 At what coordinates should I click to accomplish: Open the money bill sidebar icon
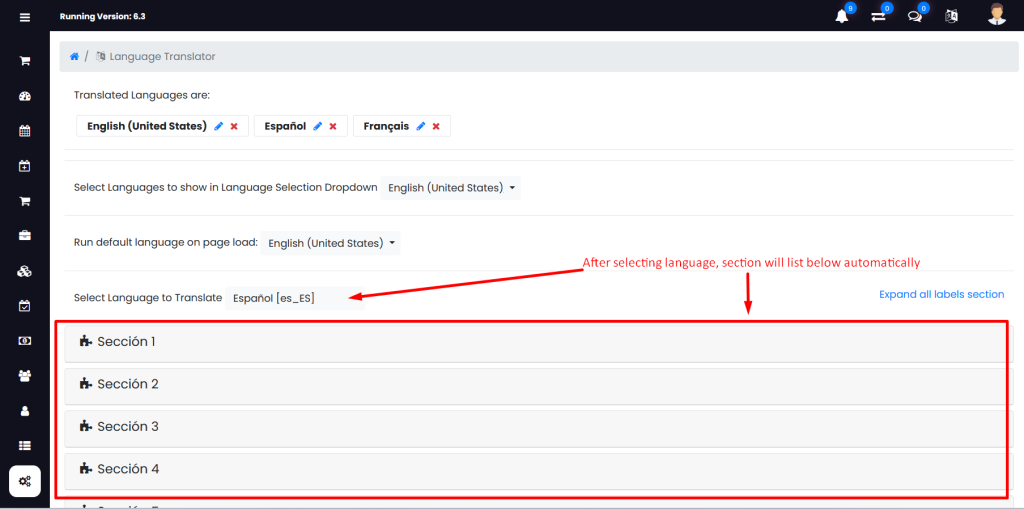click(25, 341)
